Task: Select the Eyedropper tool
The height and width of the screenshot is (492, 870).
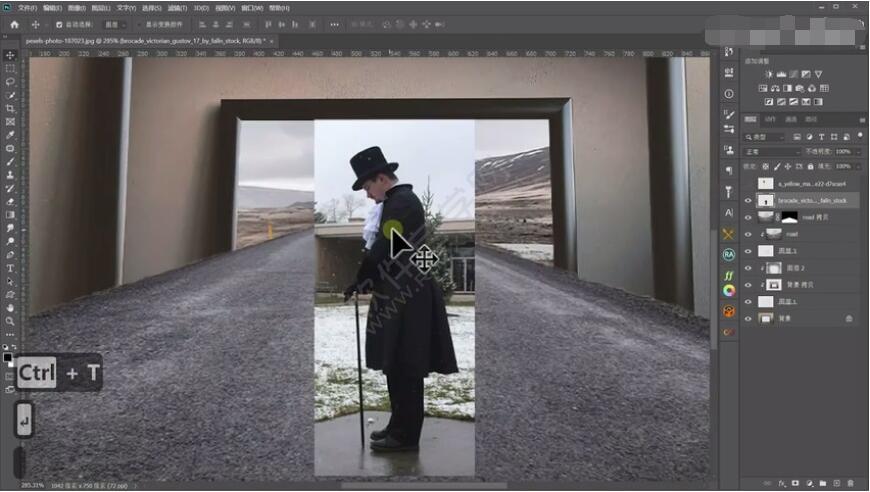Action: [10, 135]
